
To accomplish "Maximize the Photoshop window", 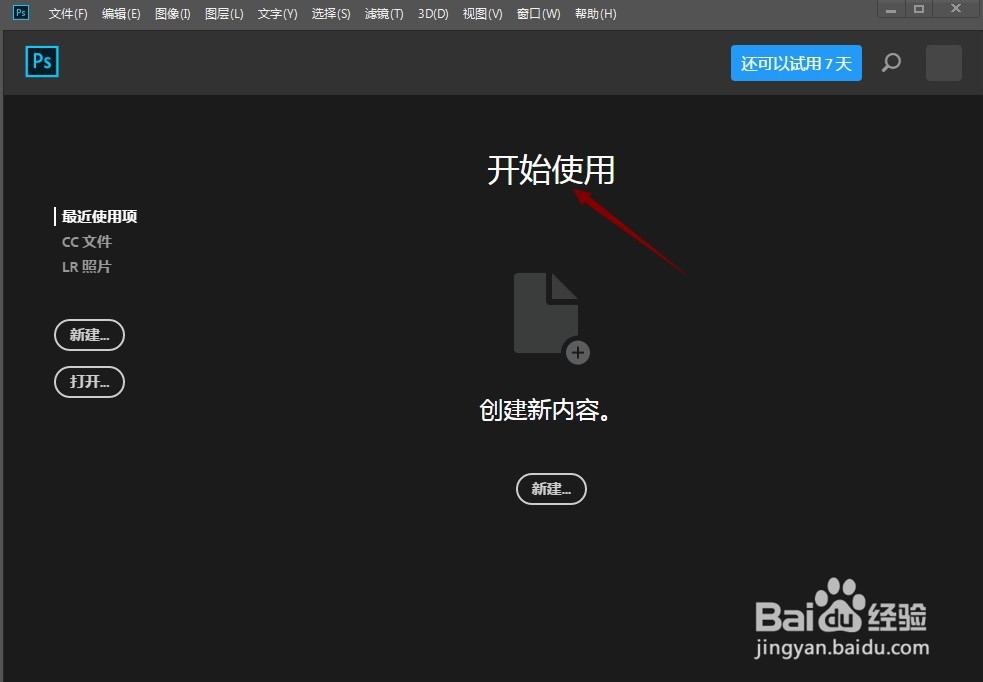I will (x=919, y=9).
